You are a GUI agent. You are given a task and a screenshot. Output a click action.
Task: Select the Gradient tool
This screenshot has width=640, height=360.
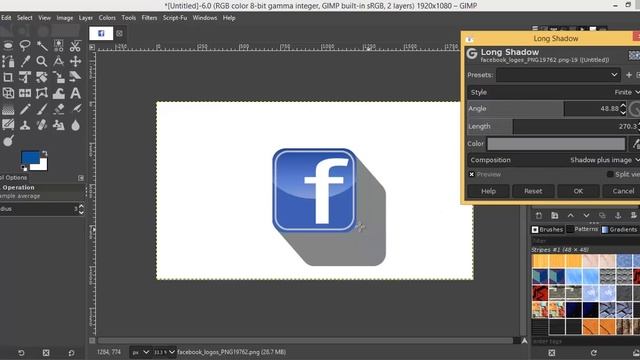click(8, 109)
